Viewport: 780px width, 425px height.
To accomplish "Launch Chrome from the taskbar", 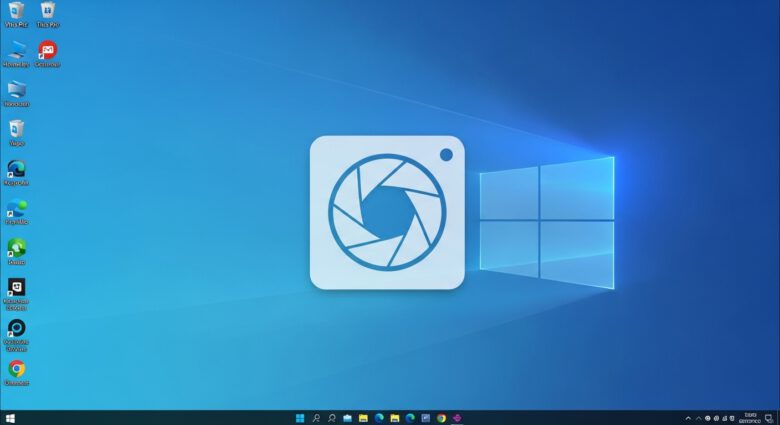I will (x=441, y=418).
